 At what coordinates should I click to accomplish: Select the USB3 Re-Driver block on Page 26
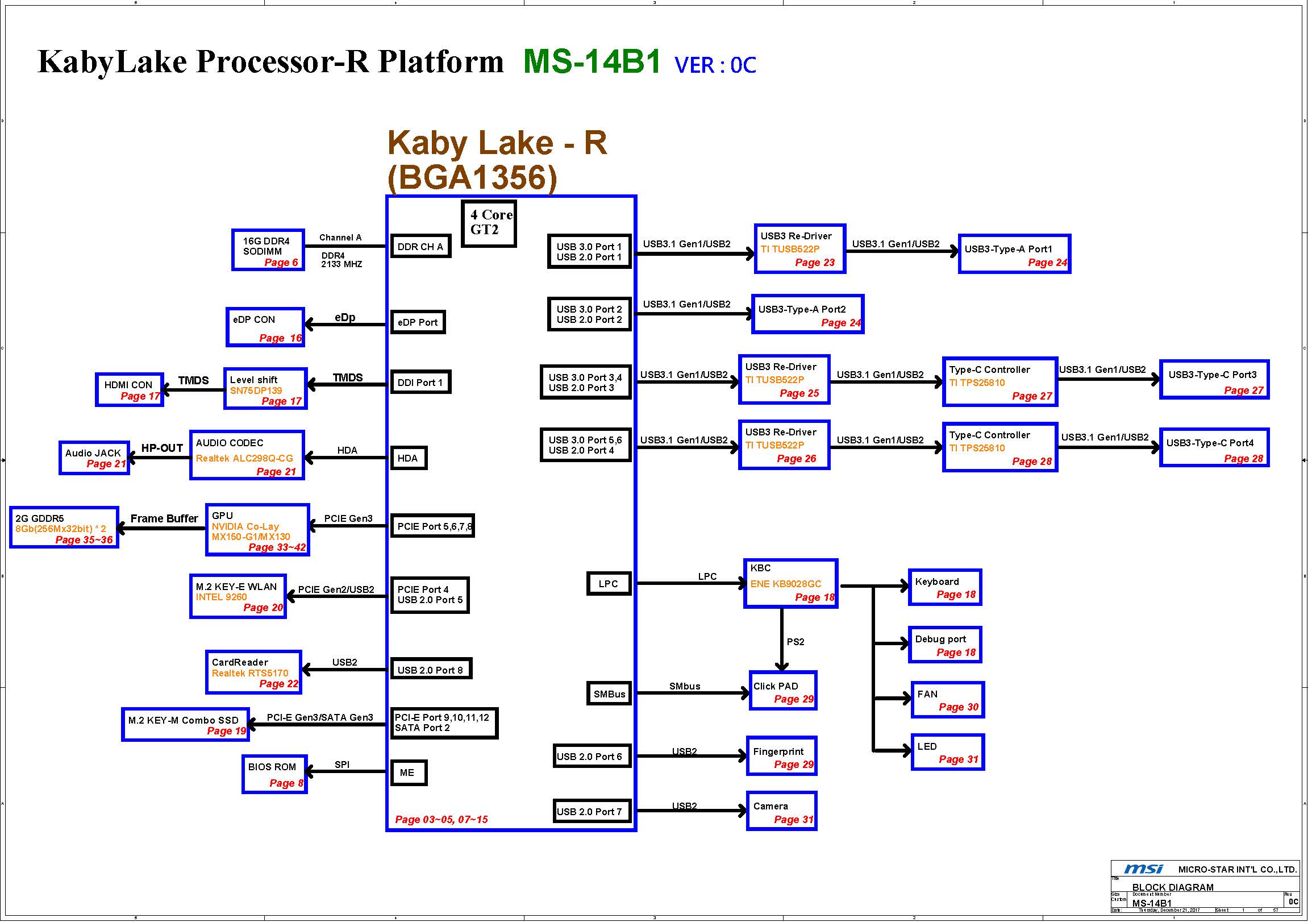click(x=784, y=445)
